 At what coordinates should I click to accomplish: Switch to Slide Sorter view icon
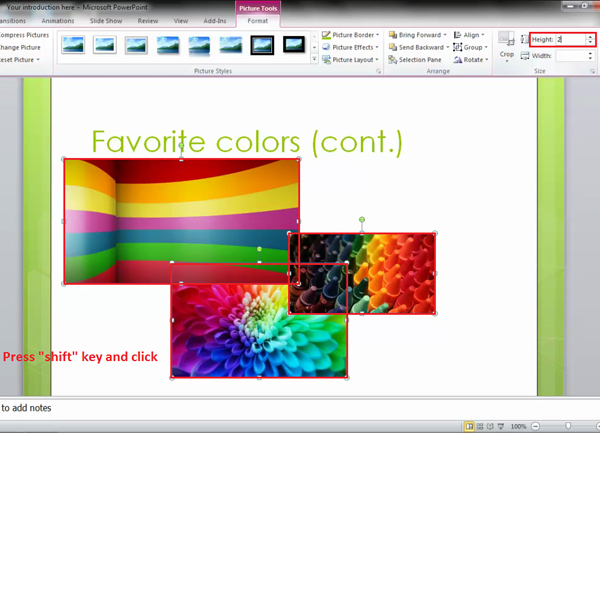point(480,426)
